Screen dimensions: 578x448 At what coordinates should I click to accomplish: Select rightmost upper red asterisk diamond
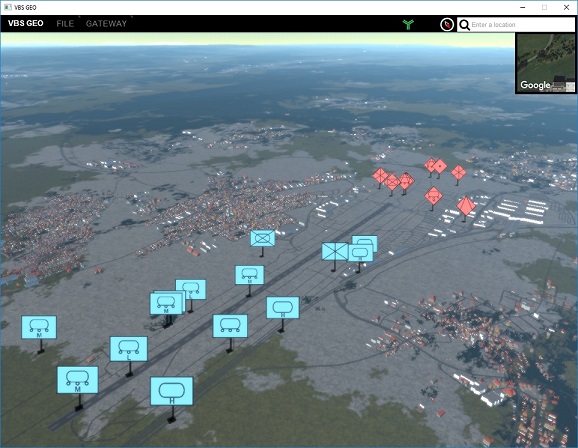click(x=459, y=172)
